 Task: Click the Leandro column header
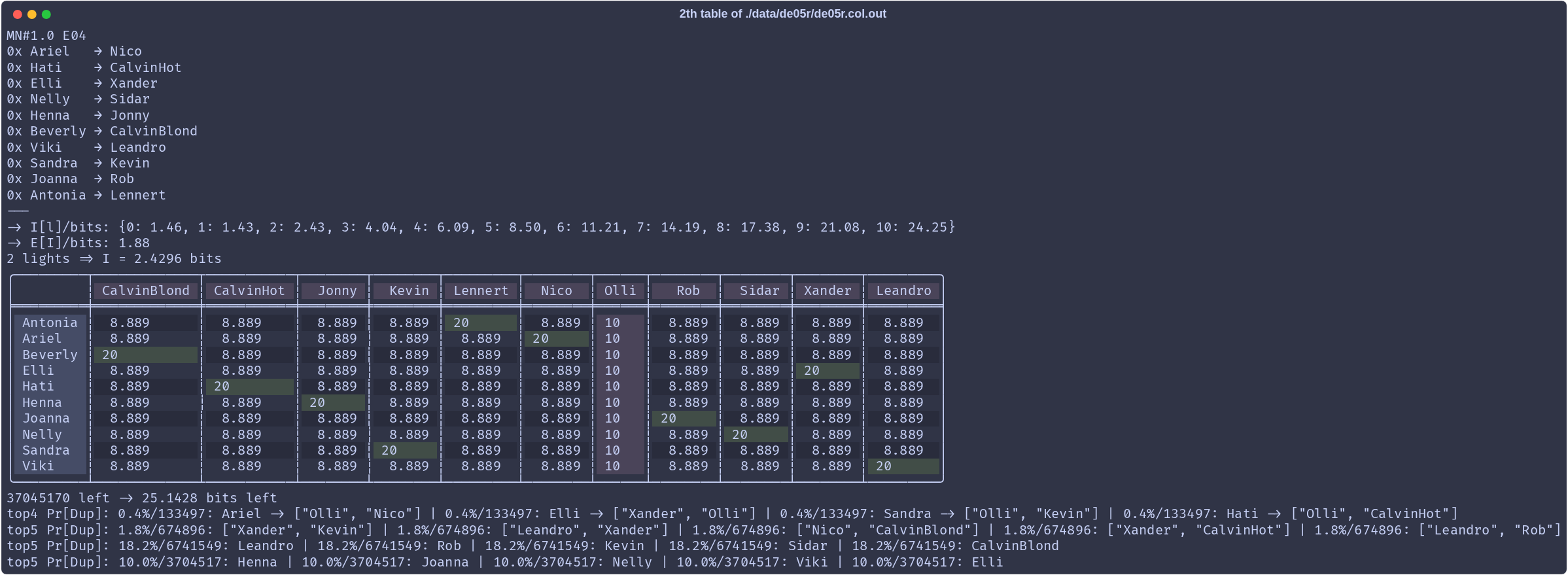click(903, 290)
